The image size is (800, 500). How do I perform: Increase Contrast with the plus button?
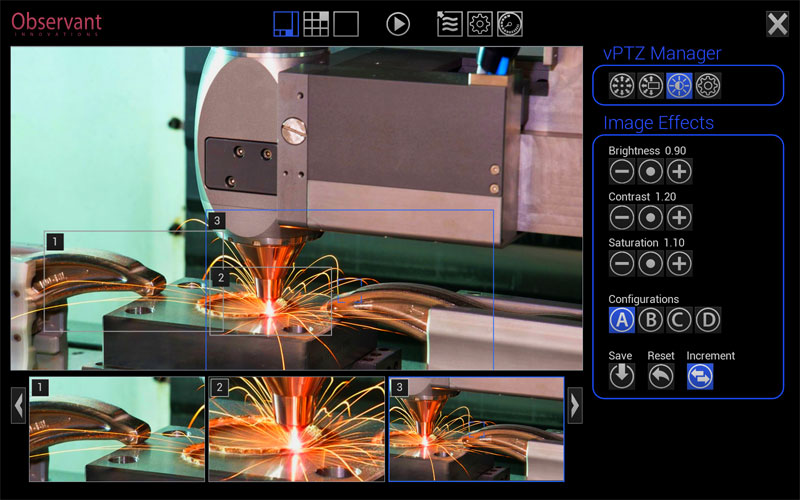point(680,217)
